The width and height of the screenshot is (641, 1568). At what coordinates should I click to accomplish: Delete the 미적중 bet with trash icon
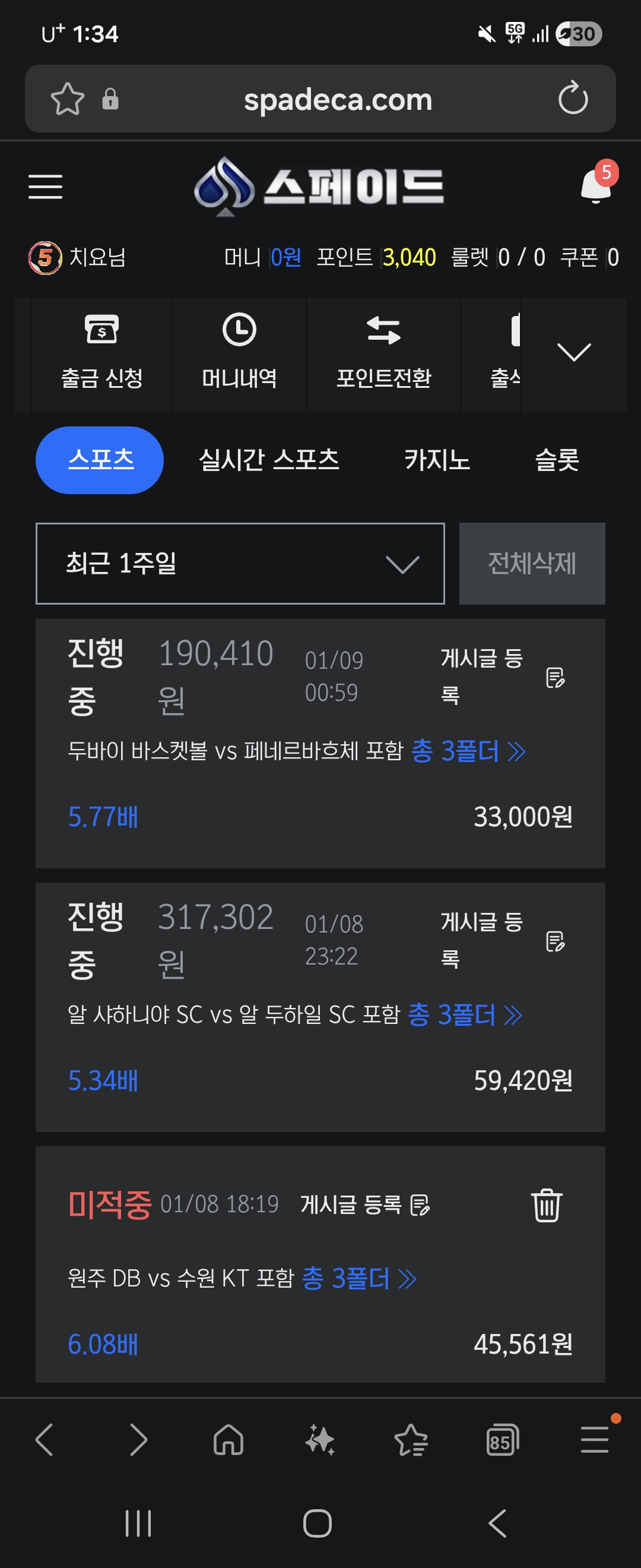pos(546,1205)
